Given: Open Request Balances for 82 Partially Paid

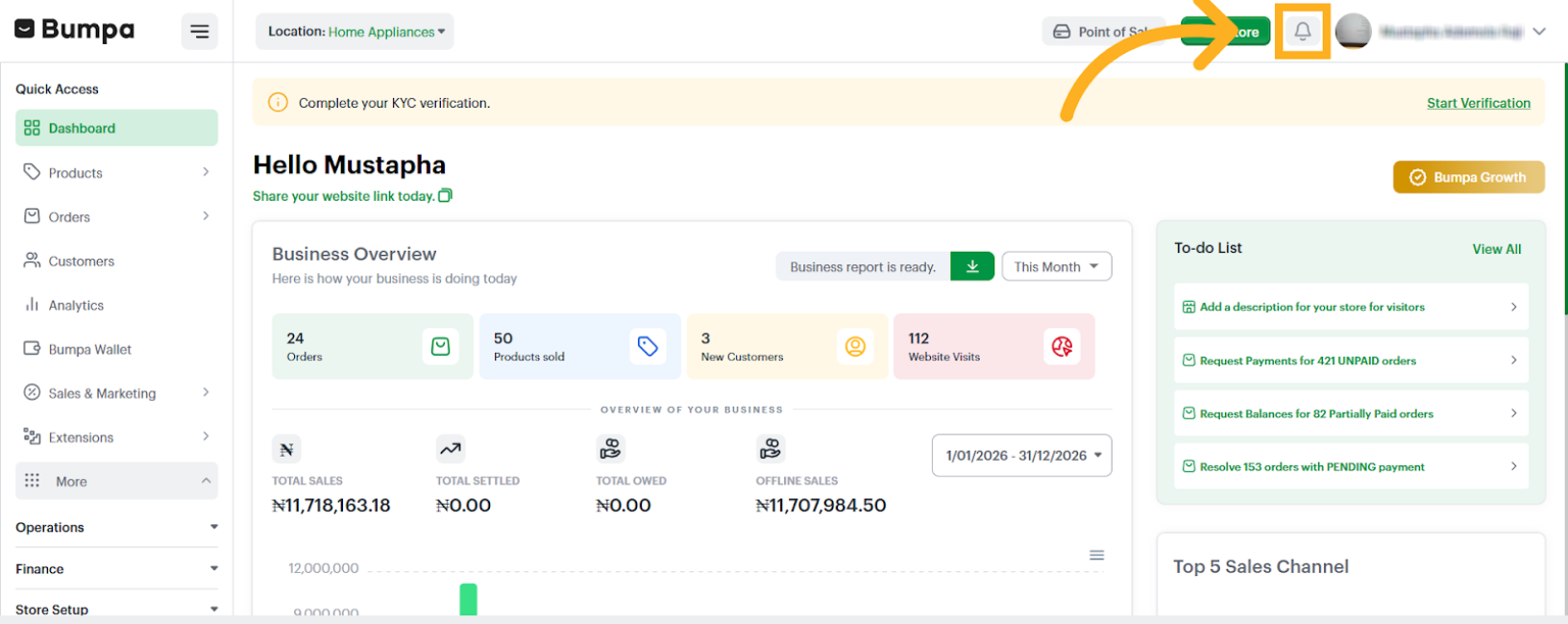Looking at the screenshot, I should pos(1351,413).
